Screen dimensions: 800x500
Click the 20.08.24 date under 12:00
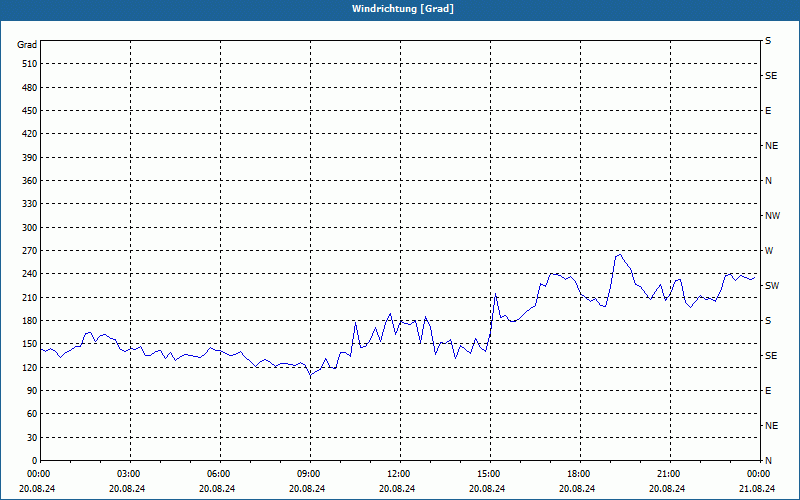(397, 488)
